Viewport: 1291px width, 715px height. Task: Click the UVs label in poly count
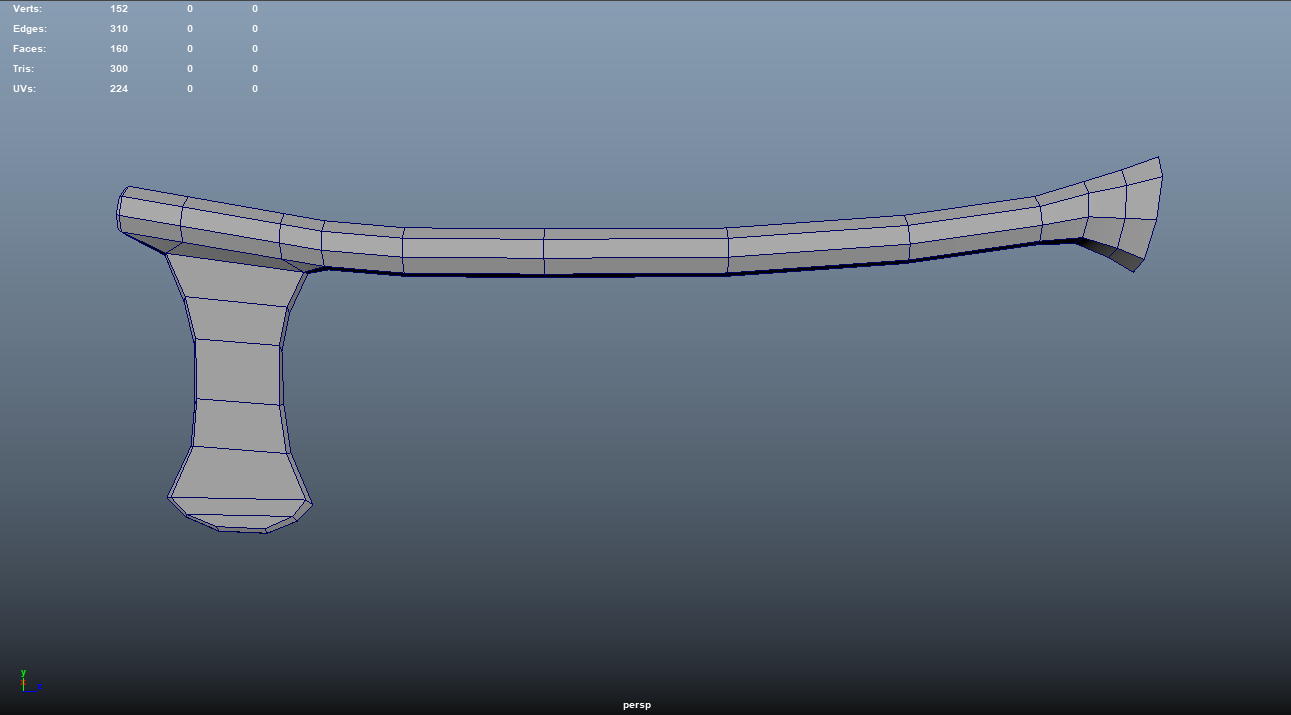pos(25,89)
